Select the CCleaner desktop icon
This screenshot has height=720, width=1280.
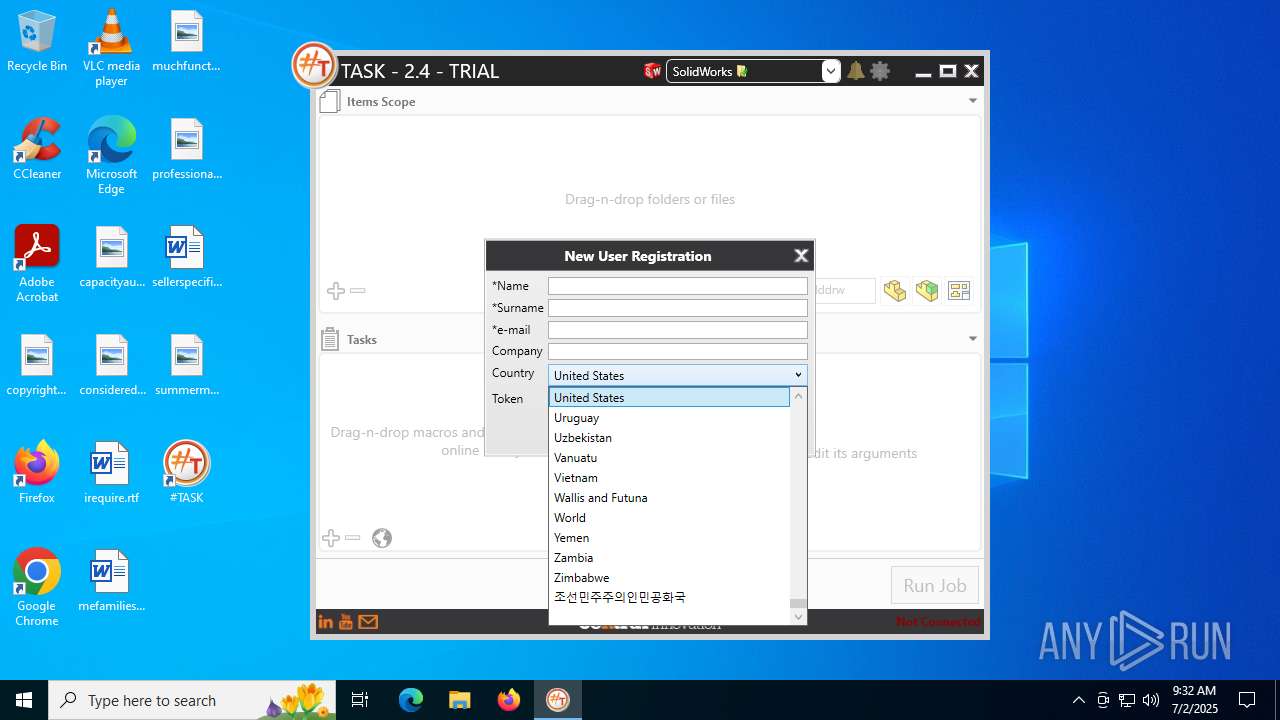tap(37, 150)
